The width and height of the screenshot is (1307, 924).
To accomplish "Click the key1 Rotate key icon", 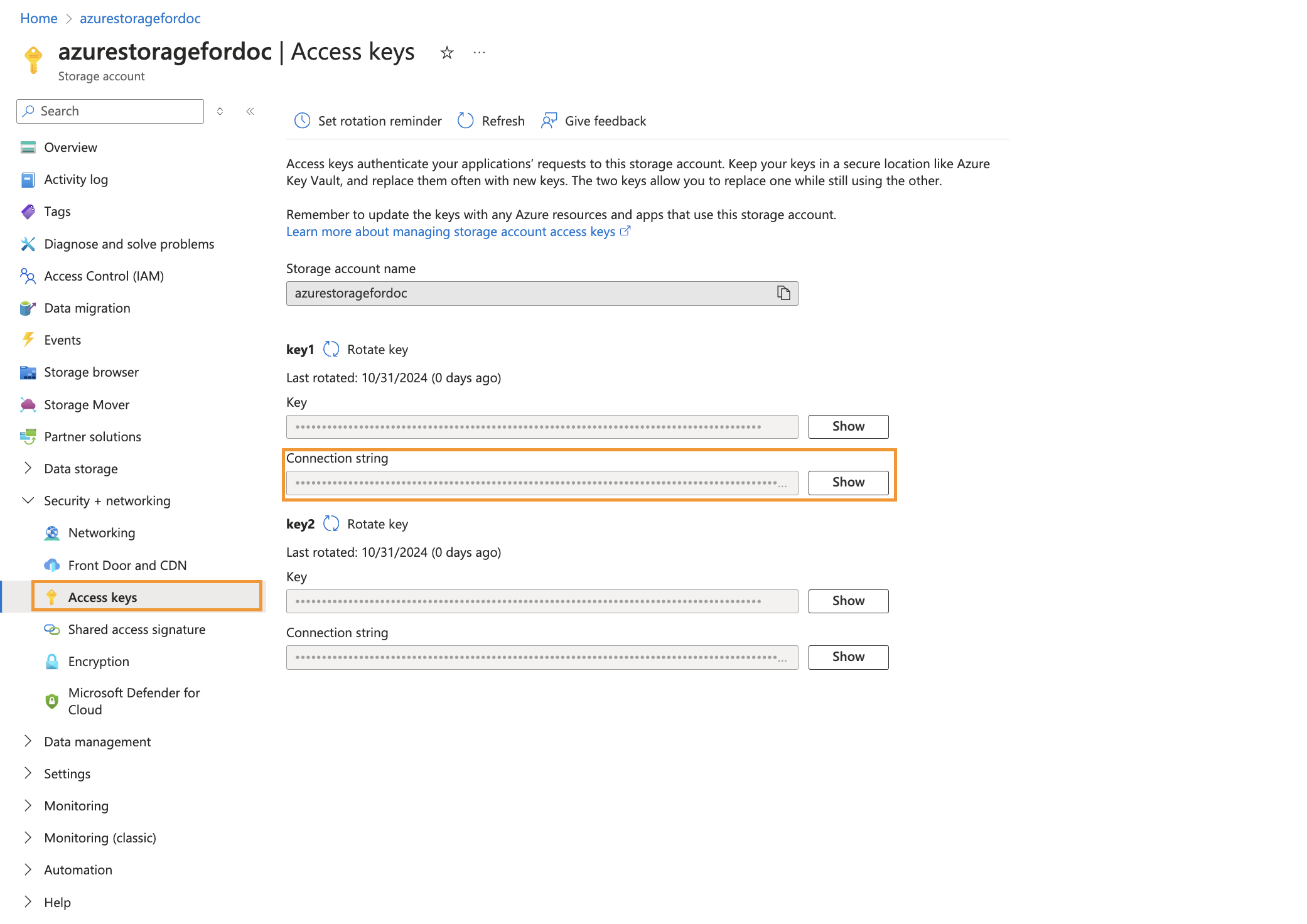I will pos(331,349).
